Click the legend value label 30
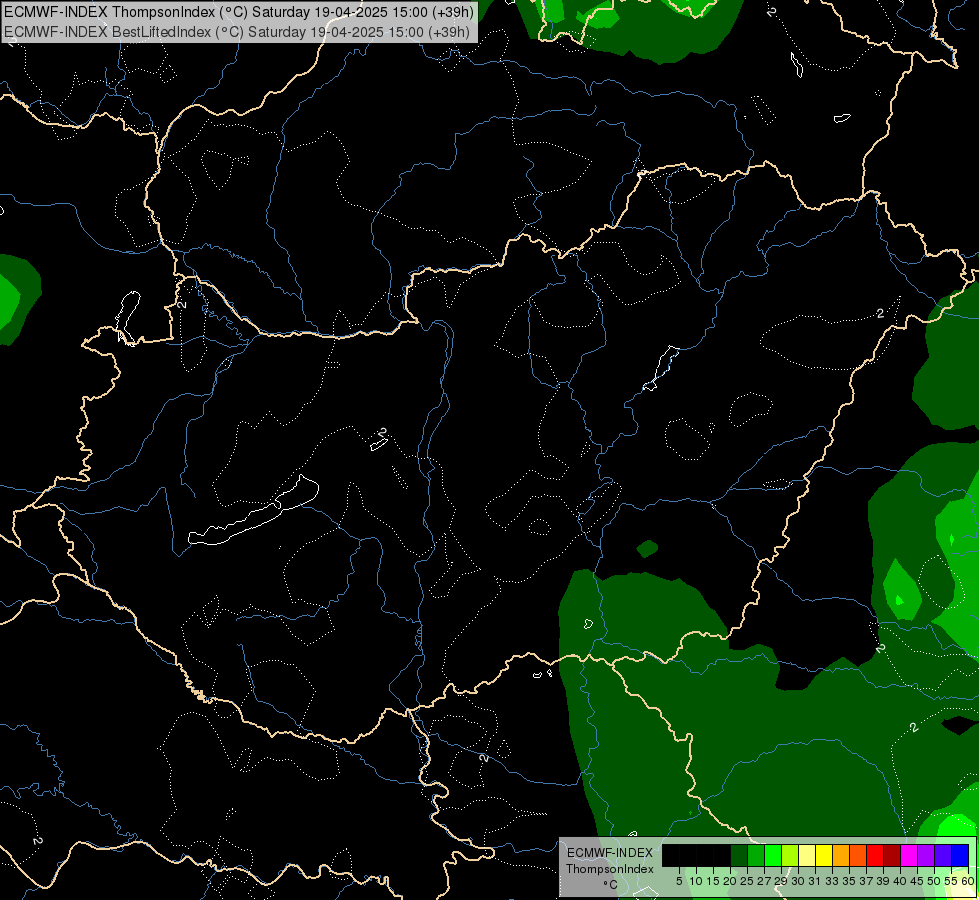The width and height of the screenshot is (979, 900). coord(798,881)
